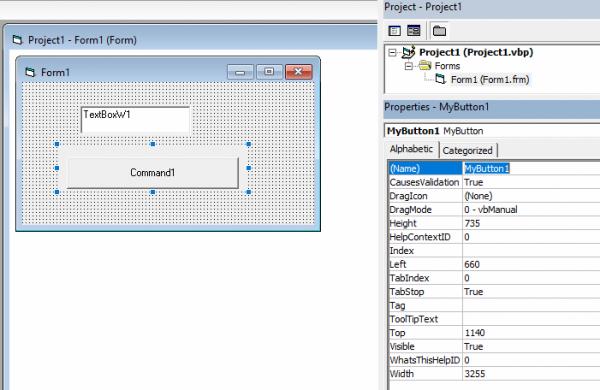The width and height of the screenshot is (600, 390).
Task: Collapse the Project1 (Project1.vbp) tree node
Action: (392, 52)
